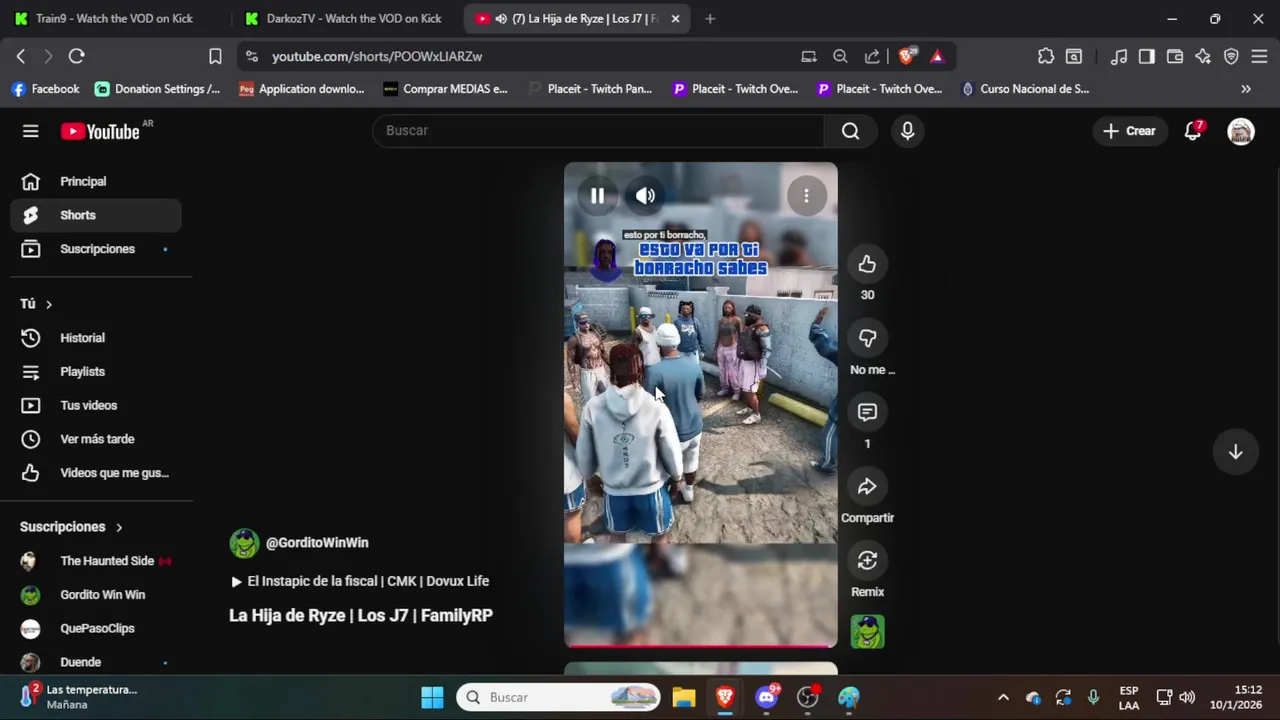Open the YouTube notifications bell

point(1192,131)
